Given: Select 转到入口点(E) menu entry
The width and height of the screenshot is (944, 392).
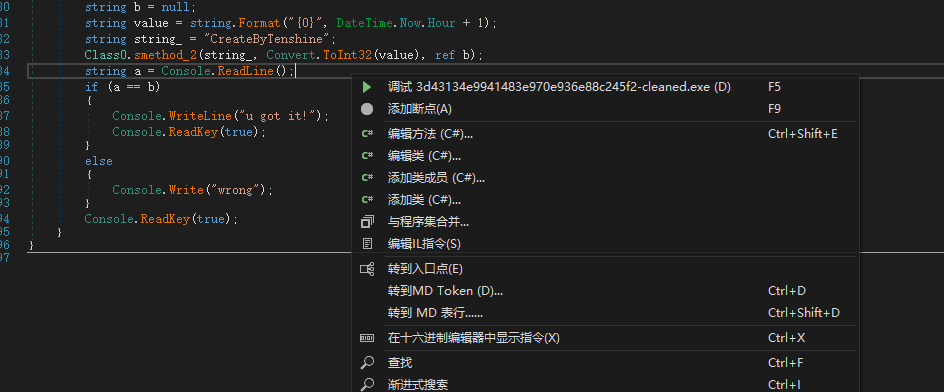Looking at the screenshot, I should (x=605, y=269).
